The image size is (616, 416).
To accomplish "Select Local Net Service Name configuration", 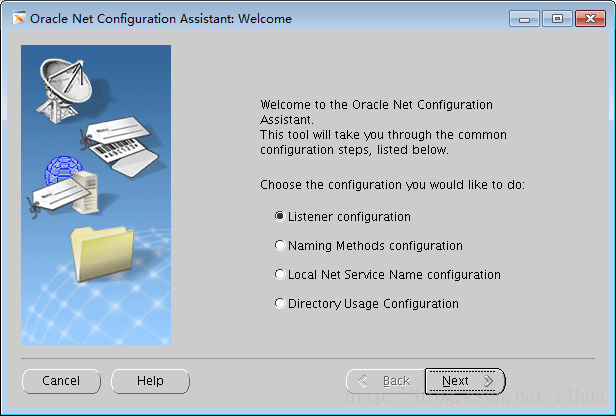I will pyautogui.click(x=387, y=274).
